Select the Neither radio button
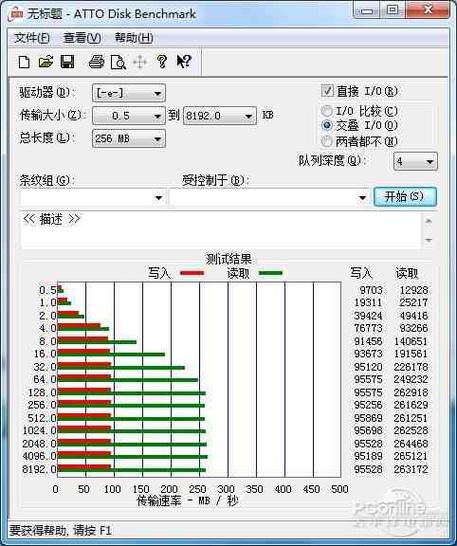The image size is (457, 546). point(327,141)
